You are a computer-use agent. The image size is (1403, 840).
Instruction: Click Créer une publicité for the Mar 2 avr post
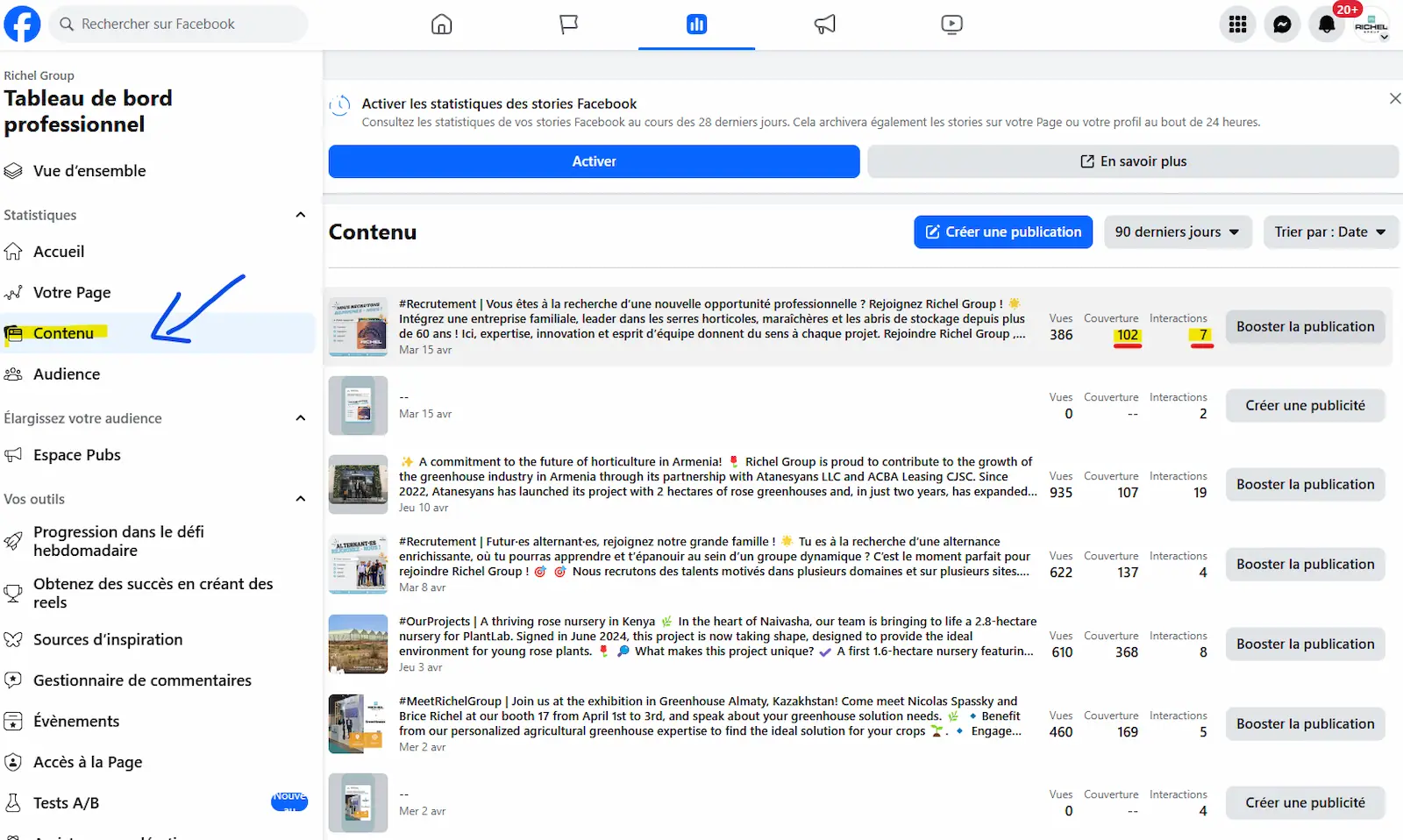click(x=1305, y=803)
